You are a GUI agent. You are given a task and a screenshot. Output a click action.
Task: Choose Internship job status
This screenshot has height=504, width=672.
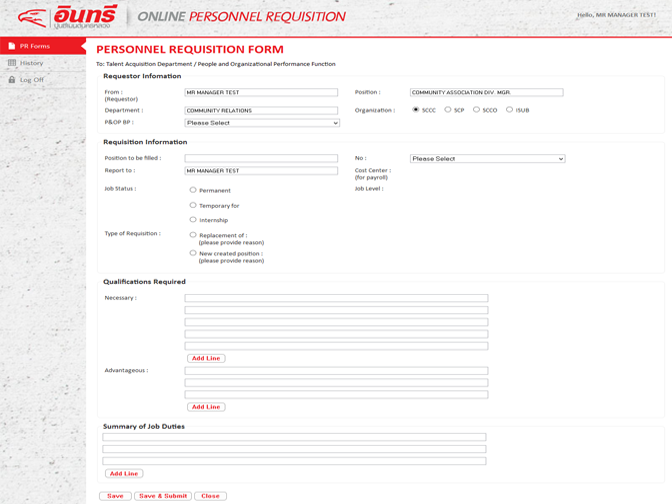pos(193,219)
